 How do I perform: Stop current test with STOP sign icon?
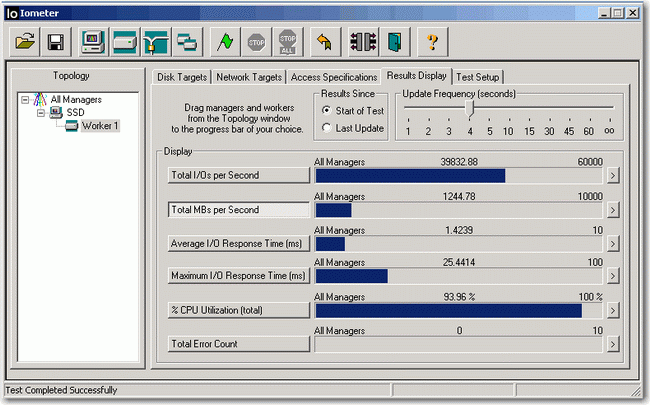tap(256, 42)
